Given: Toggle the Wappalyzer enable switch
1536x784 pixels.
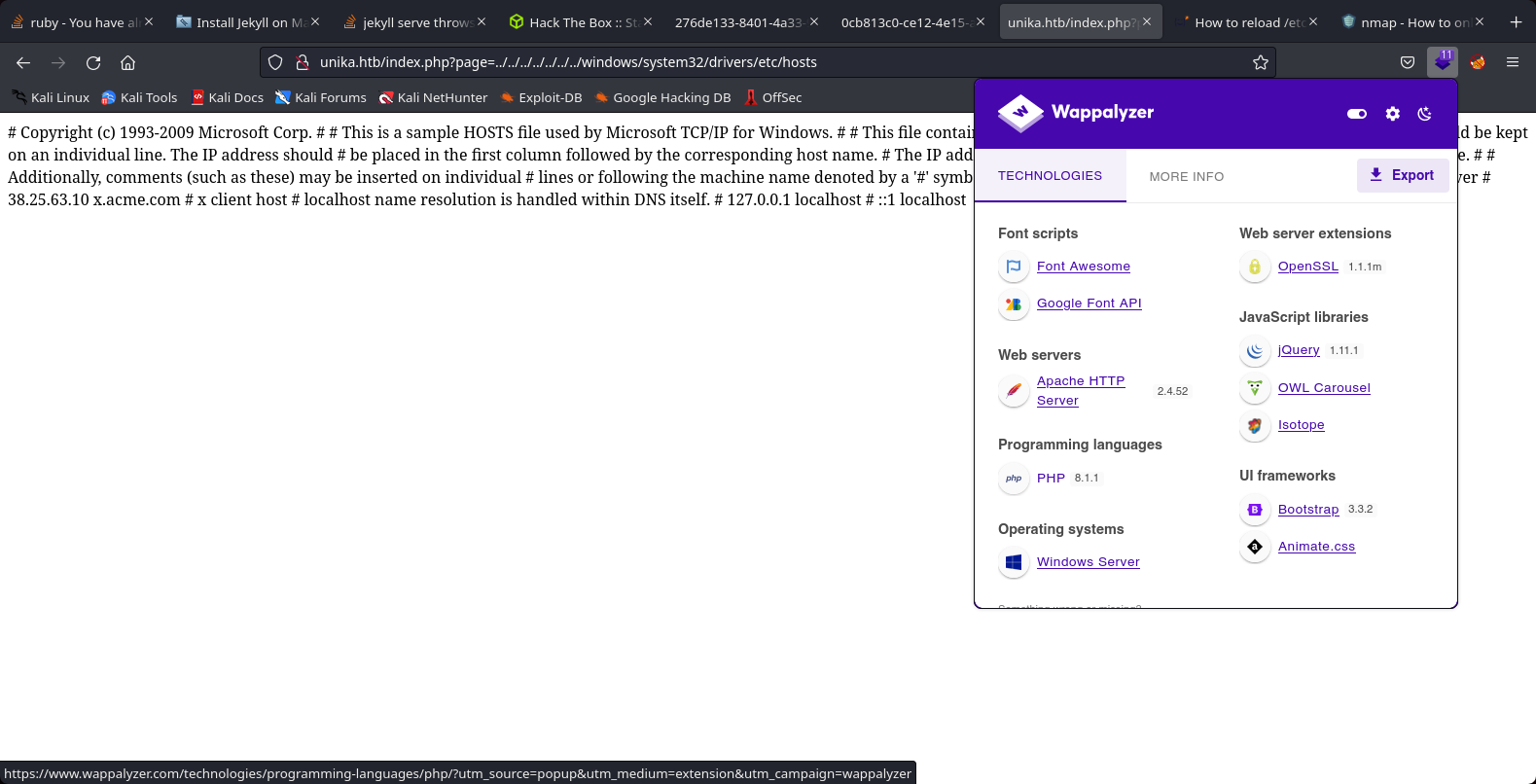Looking at the screenshot, I should coord(1357,114).
